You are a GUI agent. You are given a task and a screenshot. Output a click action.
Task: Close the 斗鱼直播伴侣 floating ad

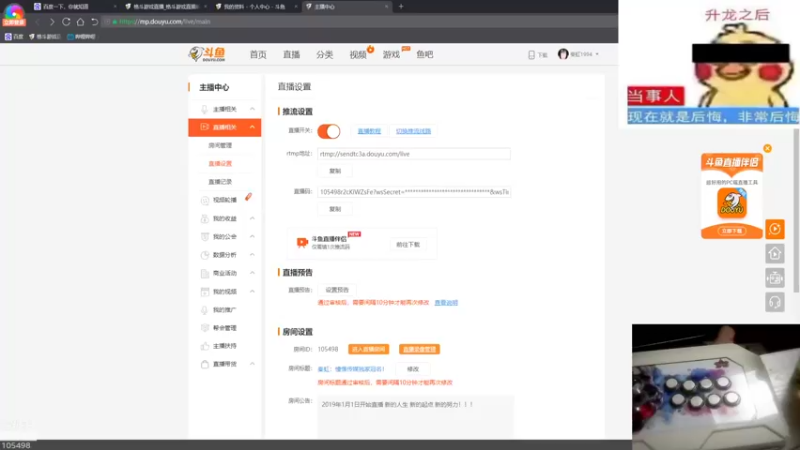(767, 148)
